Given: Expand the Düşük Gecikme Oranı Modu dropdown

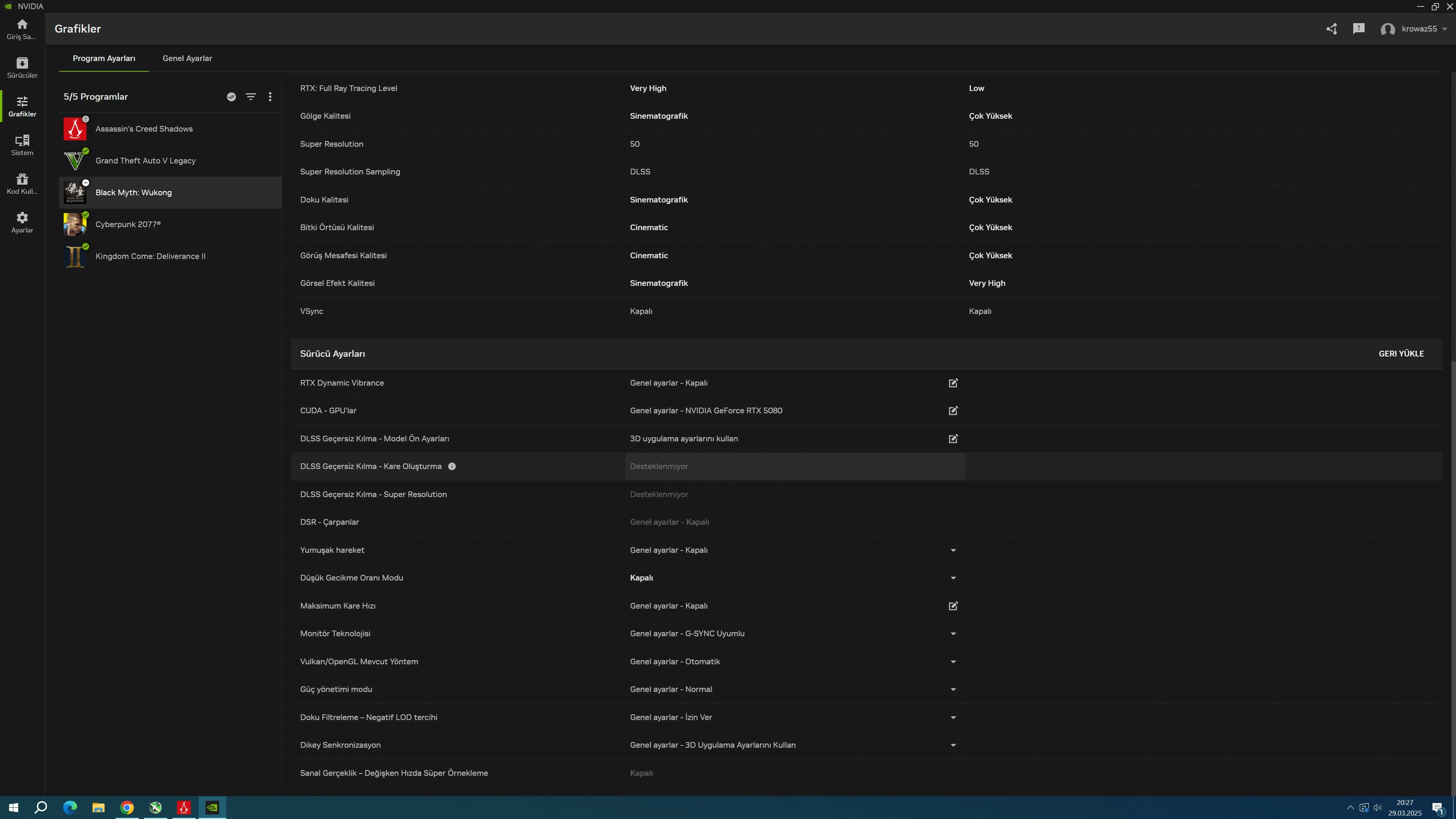Looking at the screenshot, I should click(x=953, y=578).
